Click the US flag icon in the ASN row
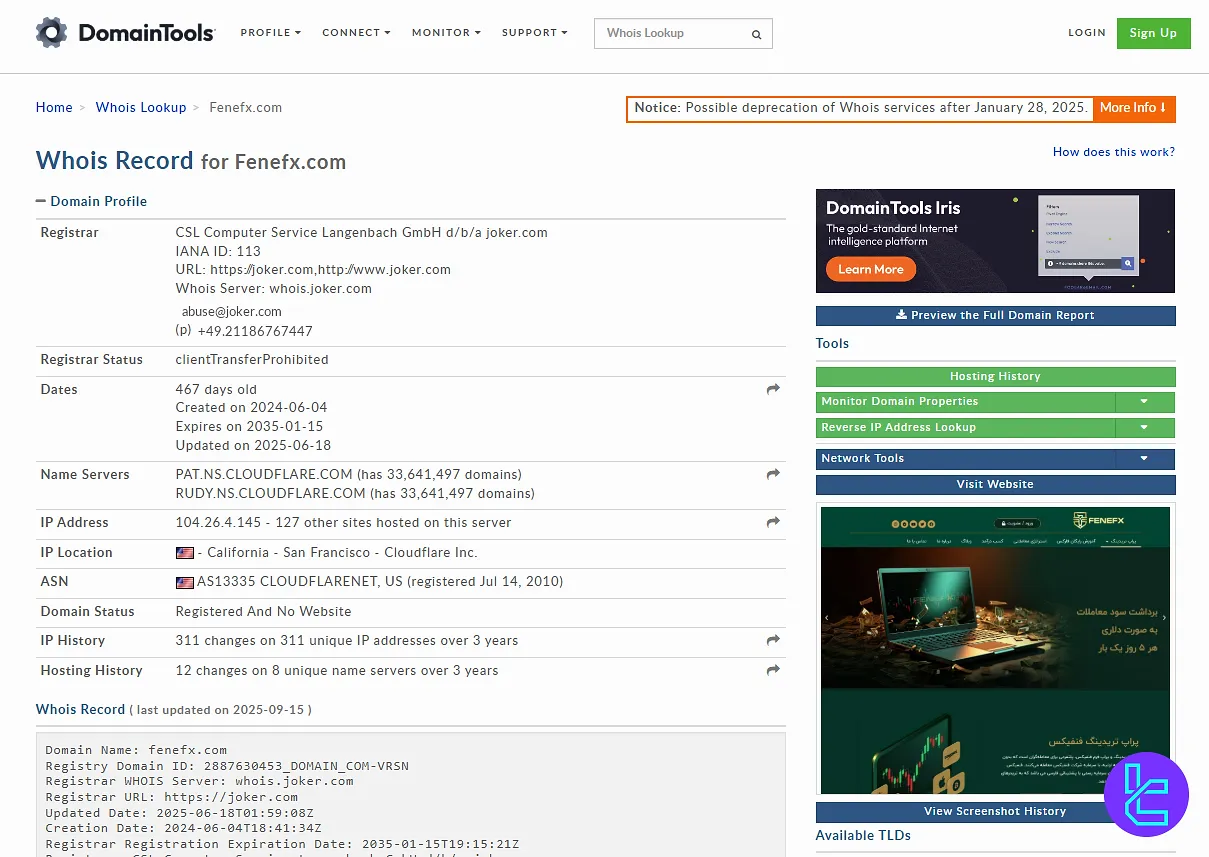This screenshot has height=857, width=1209. [x=185, y=581]
